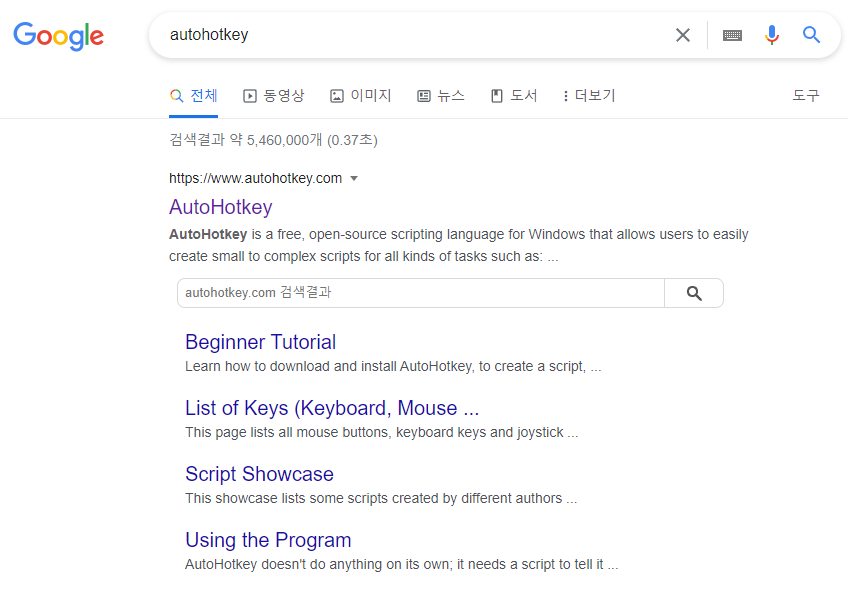Click snippet 'AutoHotkey doesn't do anything on its own'
The width and height of the screenshot is (848, 600).
coord(402,564)
